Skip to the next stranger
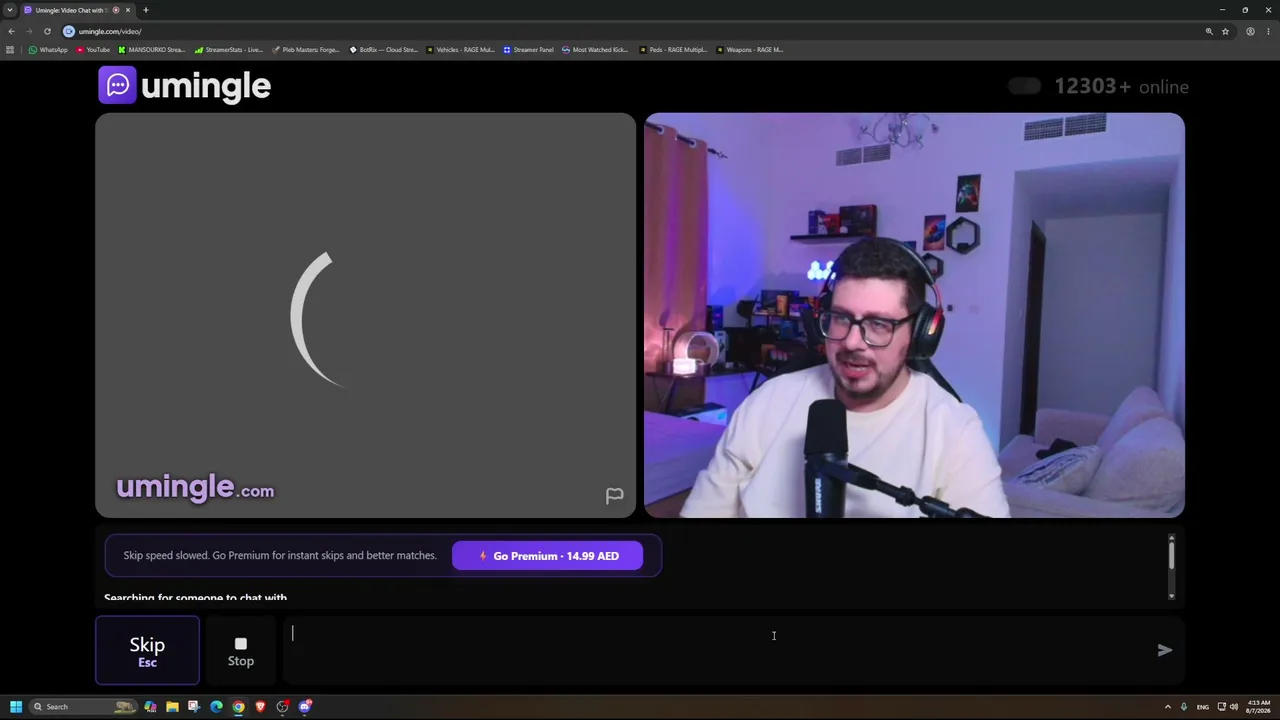 coord(147,650)
